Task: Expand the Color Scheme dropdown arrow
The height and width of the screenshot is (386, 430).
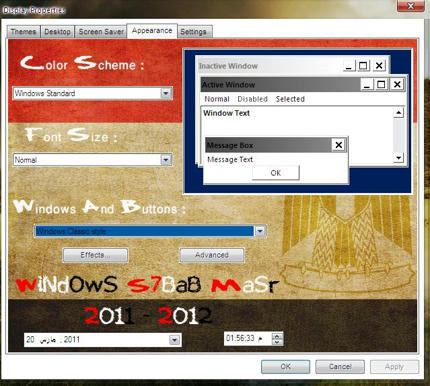Action: (x=166, y=93)
